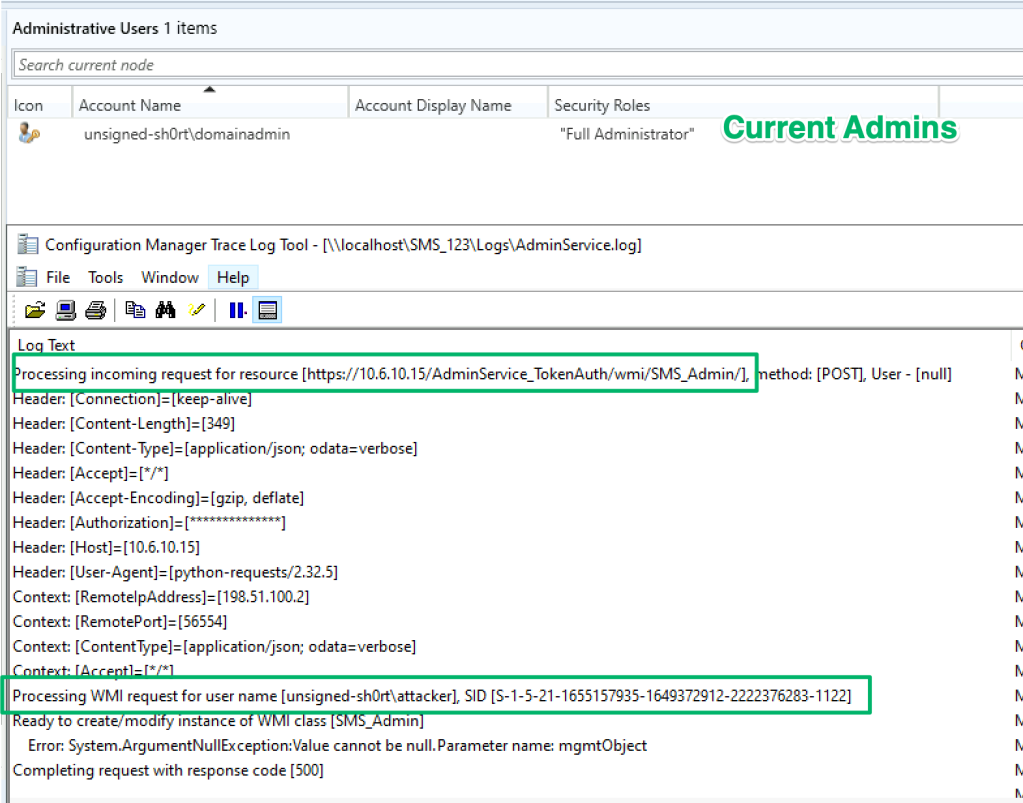Select the unsigned-sh0rt\domainadmin user row

(187, 134)
